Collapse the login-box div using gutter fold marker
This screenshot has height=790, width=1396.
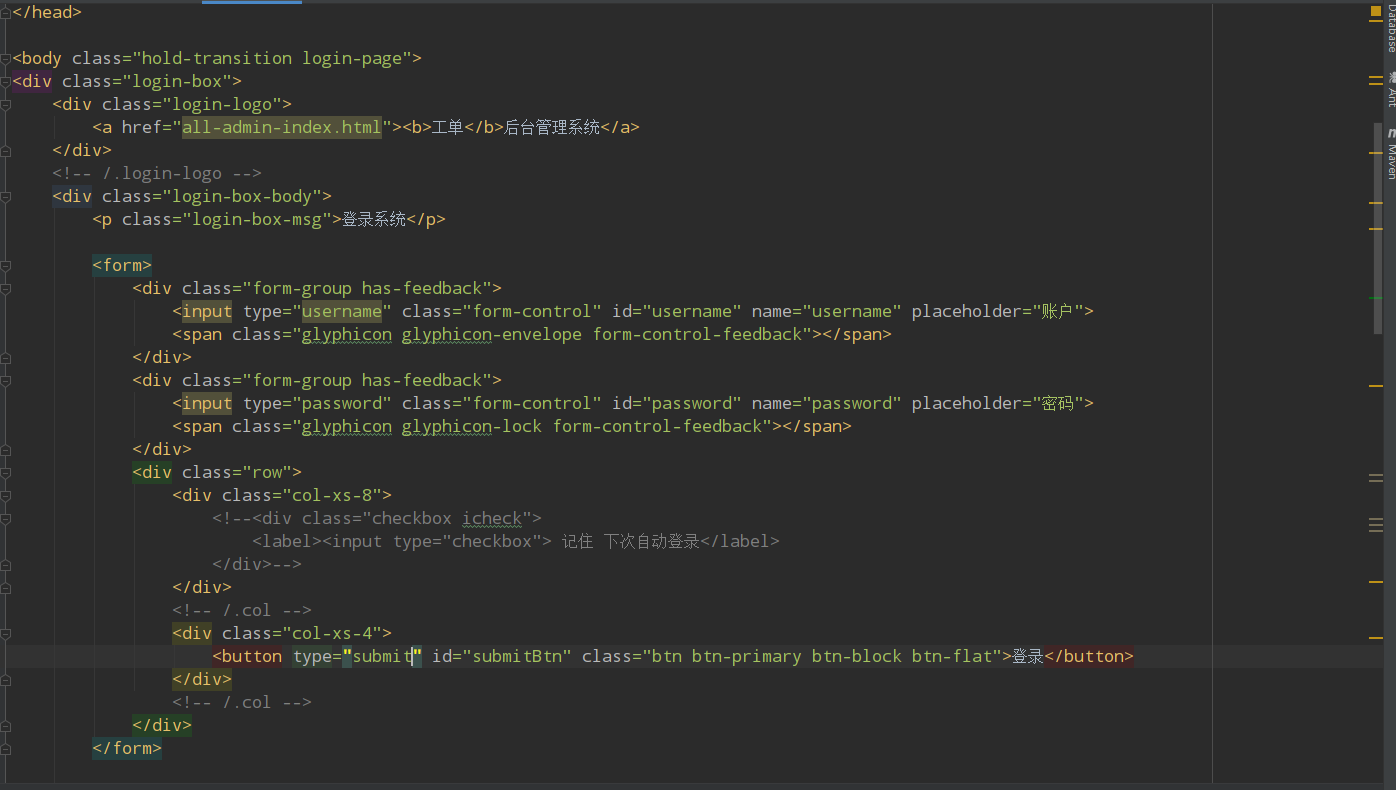(6, 81)
